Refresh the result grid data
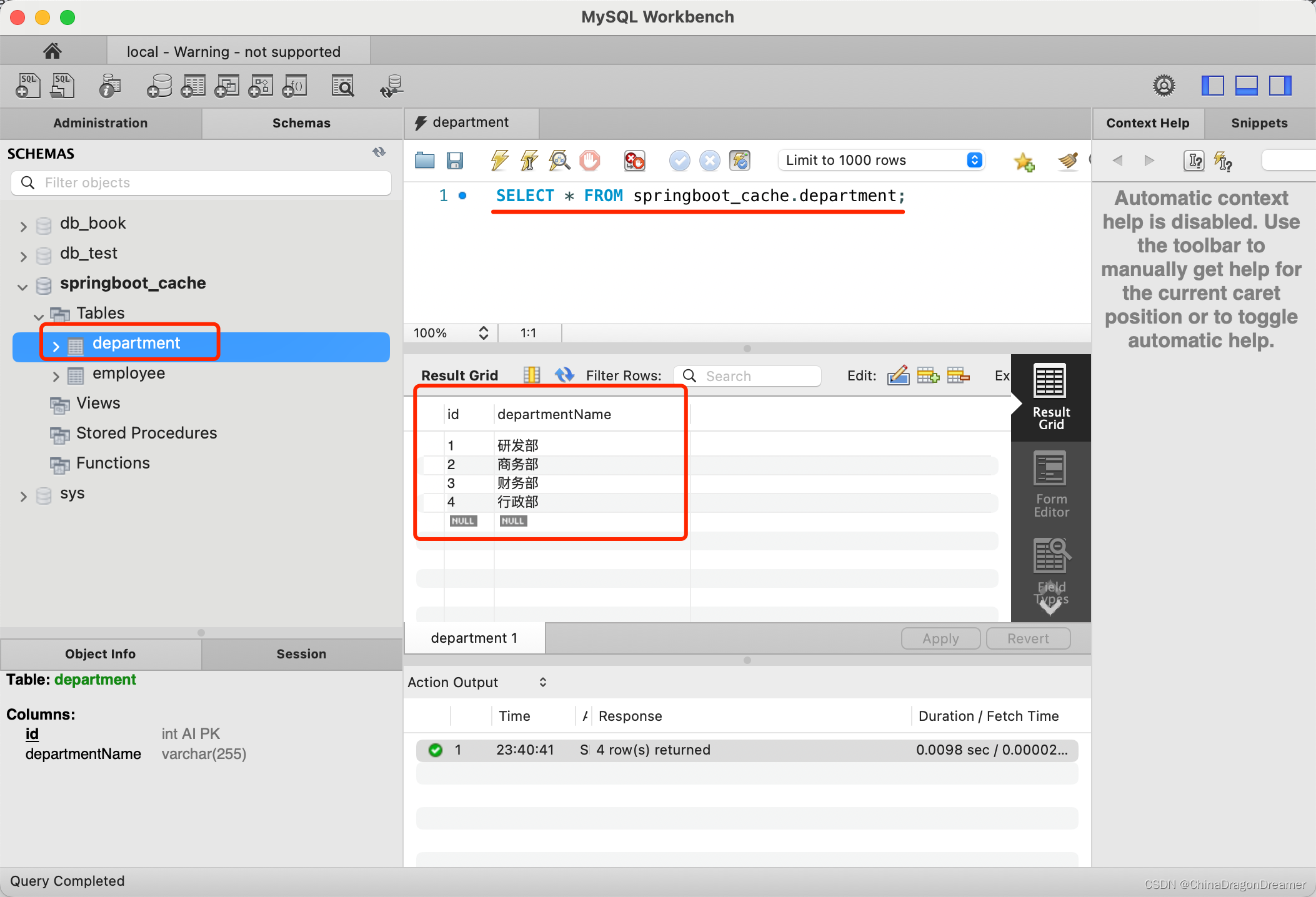This screenshot has width=1316, height=897. click(x=564, y=375)
